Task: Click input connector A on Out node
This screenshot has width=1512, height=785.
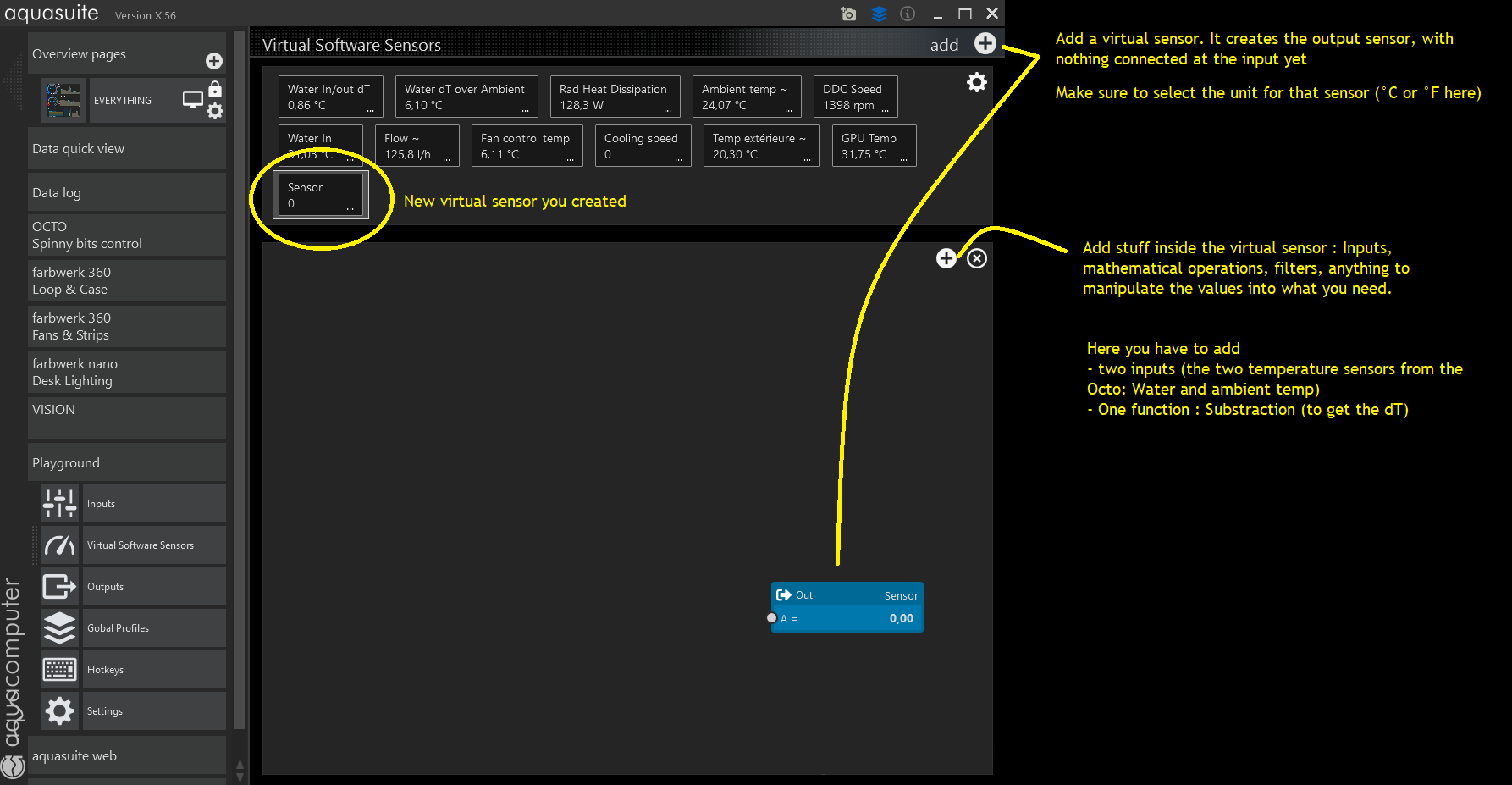Action: click(772, 618)
